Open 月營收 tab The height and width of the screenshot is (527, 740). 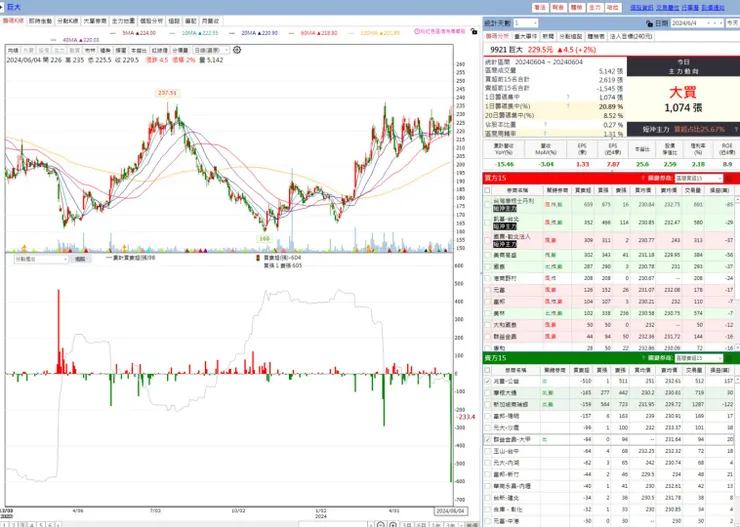point(210,21)
